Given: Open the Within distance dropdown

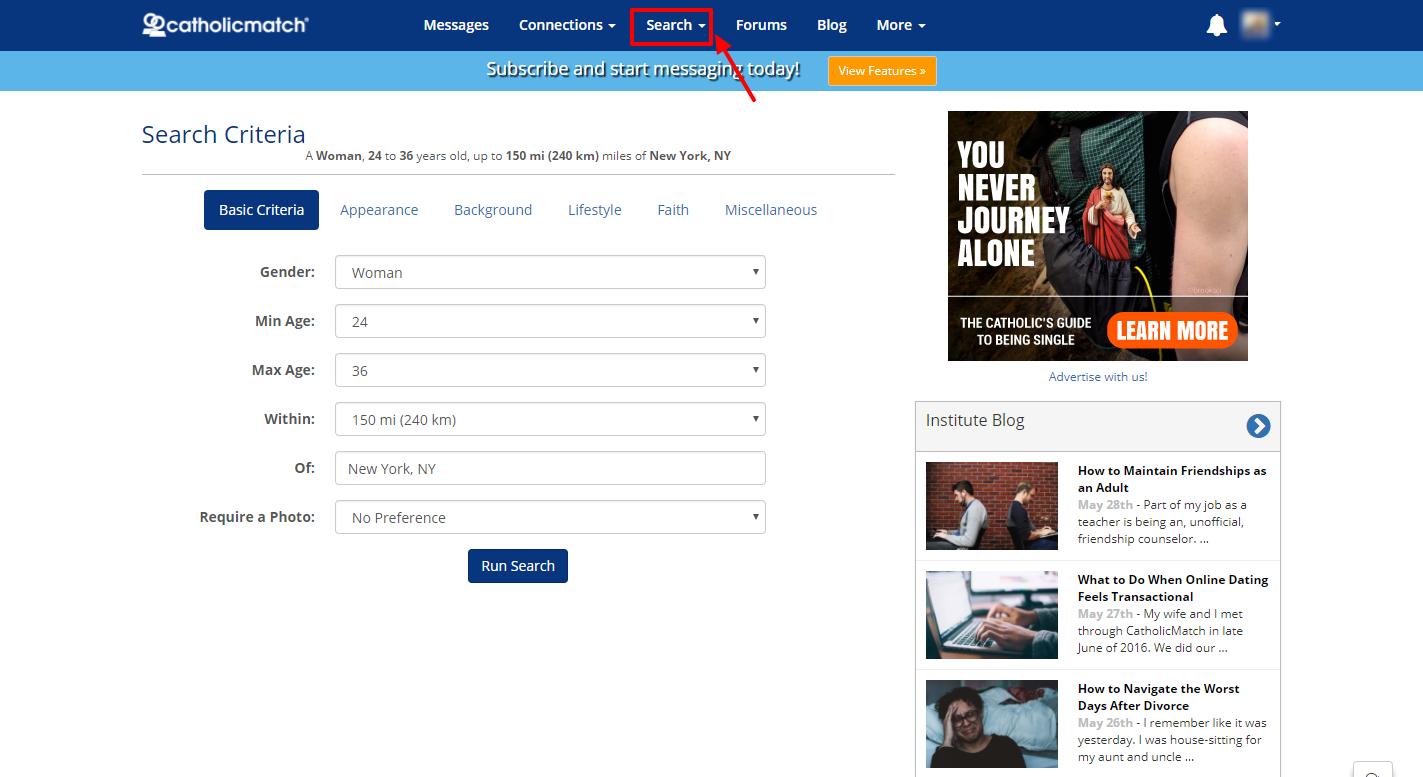Looking at the screenshot, I should click(550, 419).
